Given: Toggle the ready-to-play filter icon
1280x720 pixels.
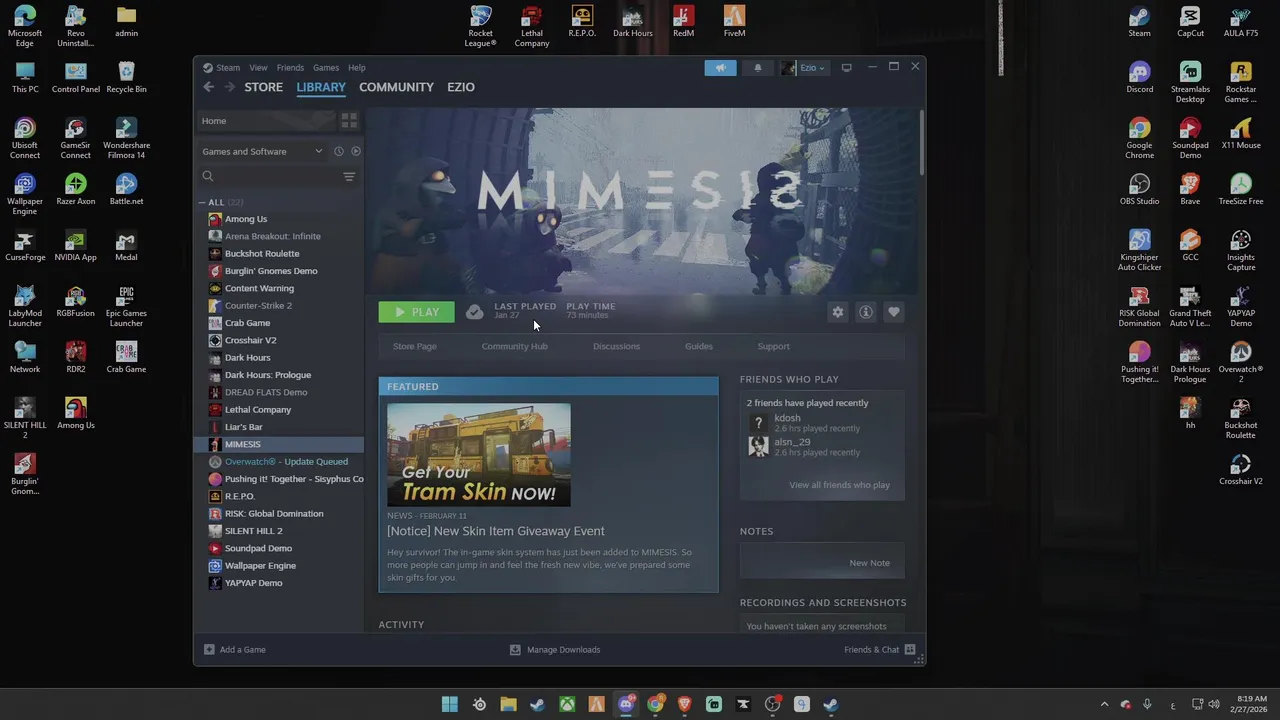Looking at the screenshot, I should (355, 151).
